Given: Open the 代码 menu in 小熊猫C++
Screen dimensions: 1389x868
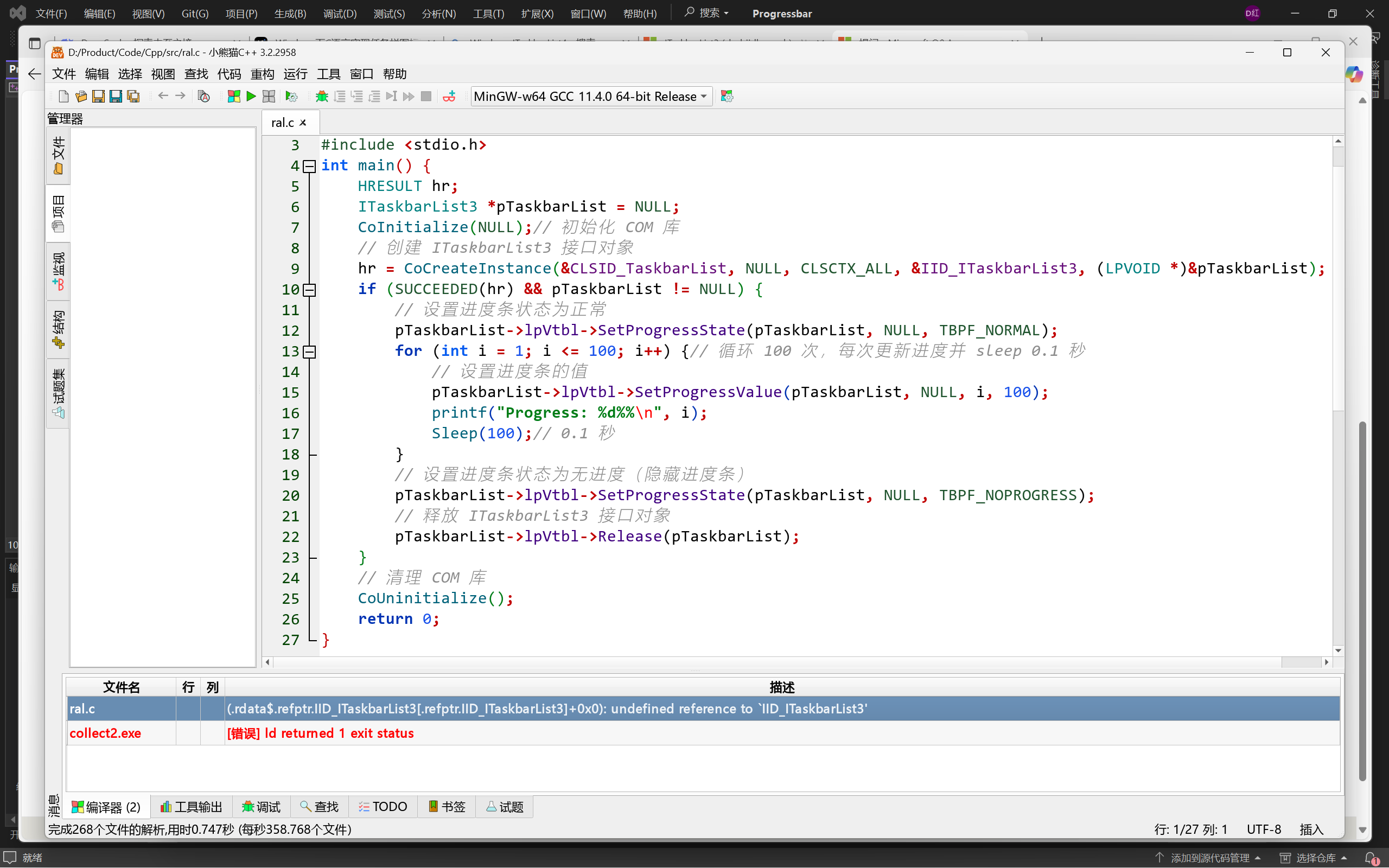Looking at the screenshot, I should 229,74.
